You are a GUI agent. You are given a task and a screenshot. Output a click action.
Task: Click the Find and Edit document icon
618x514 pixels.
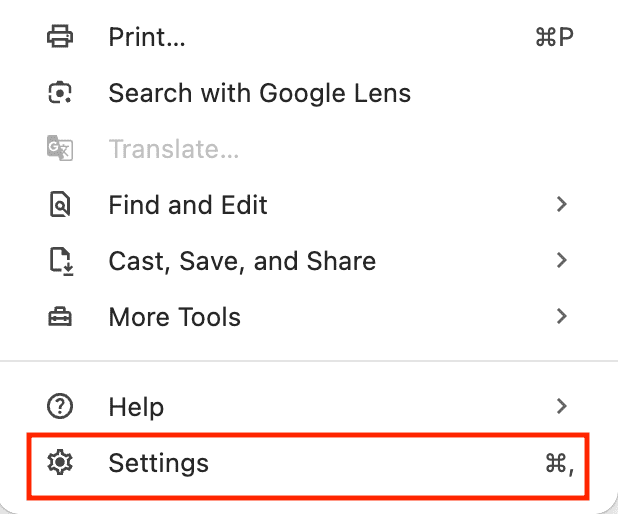(x=60, y=206)
